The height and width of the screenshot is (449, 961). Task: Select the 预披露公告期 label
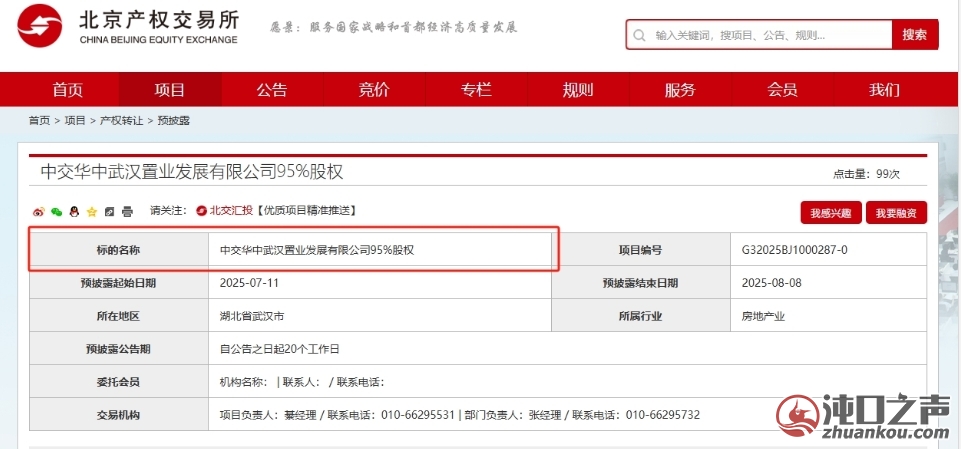tap(118, 349)
